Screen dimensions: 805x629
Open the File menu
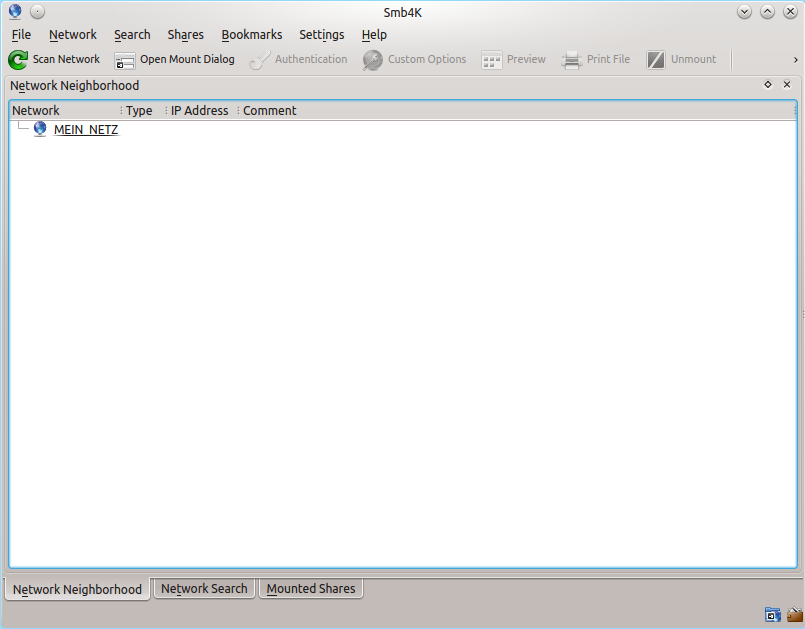pyautogui.click(x=21, y=35)
